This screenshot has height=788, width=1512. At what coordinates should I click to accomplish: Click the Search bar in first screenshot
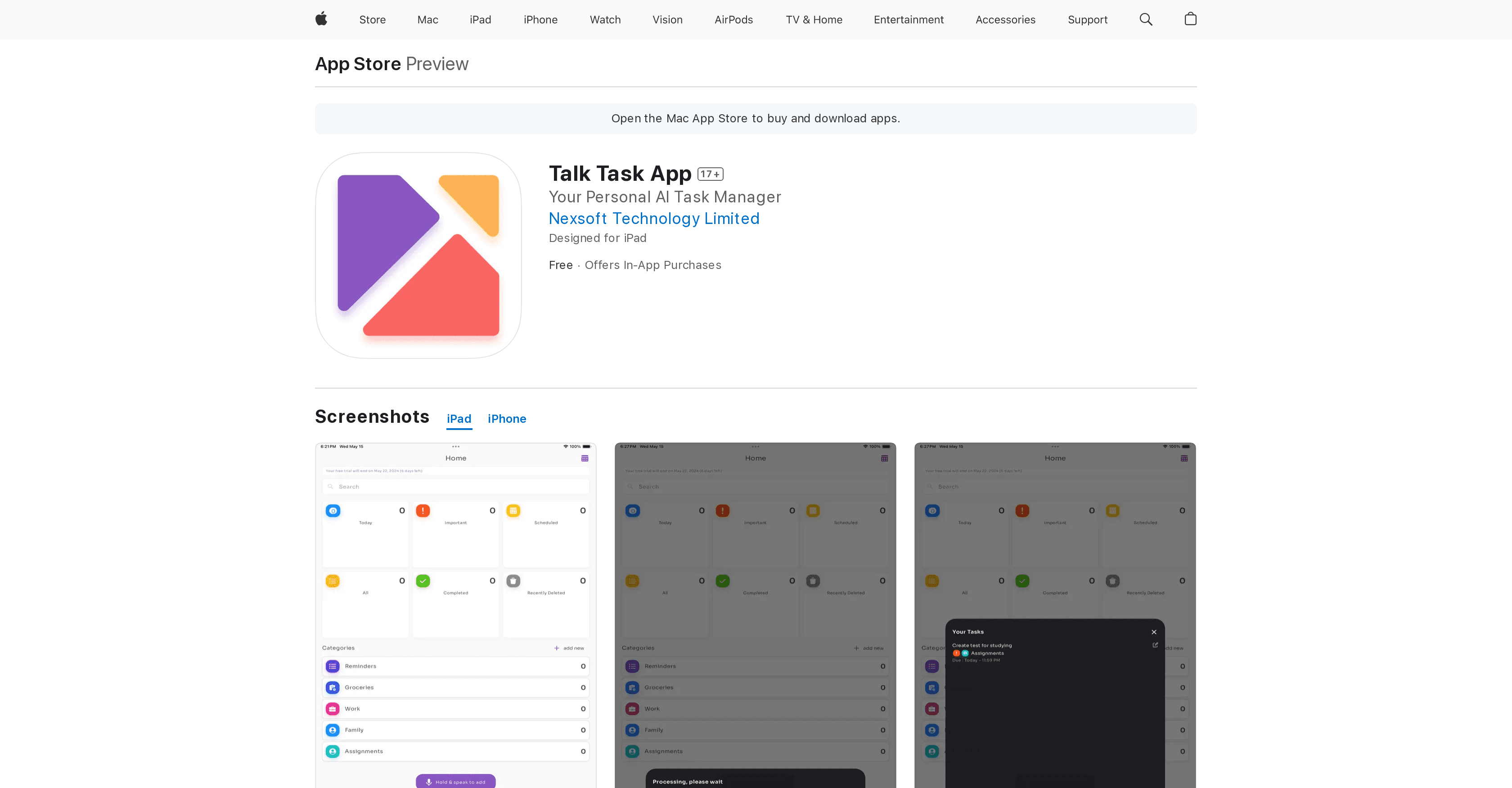(455, 486)
